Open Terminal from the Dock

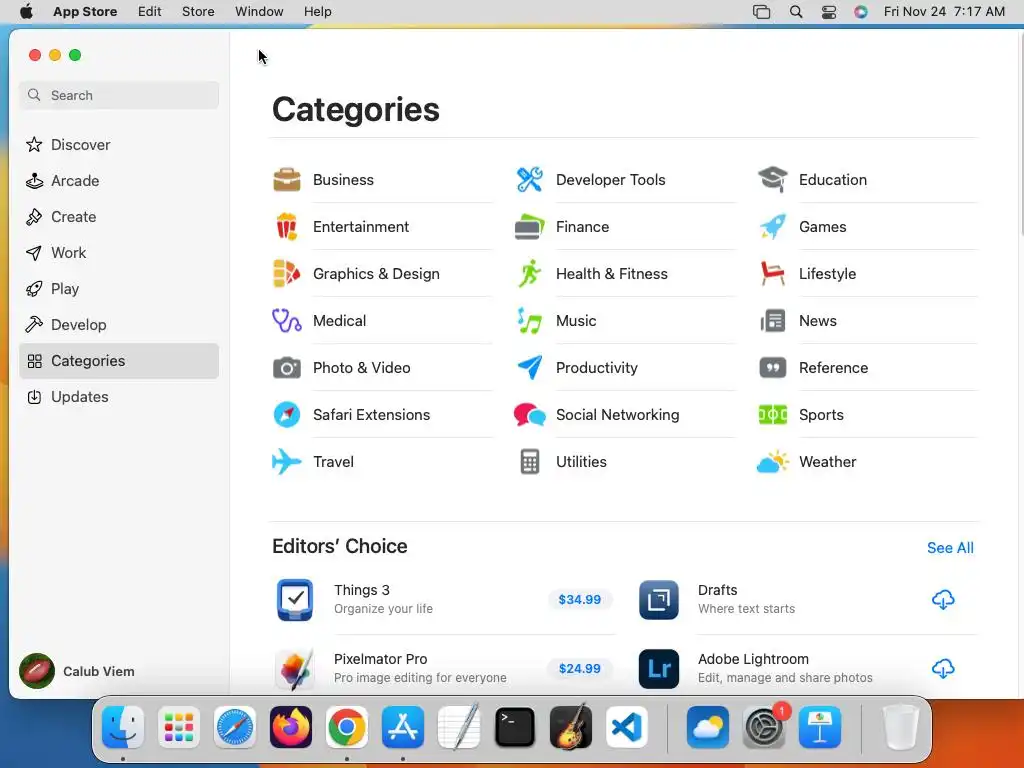pyautogui.click(x=515, y=727)
